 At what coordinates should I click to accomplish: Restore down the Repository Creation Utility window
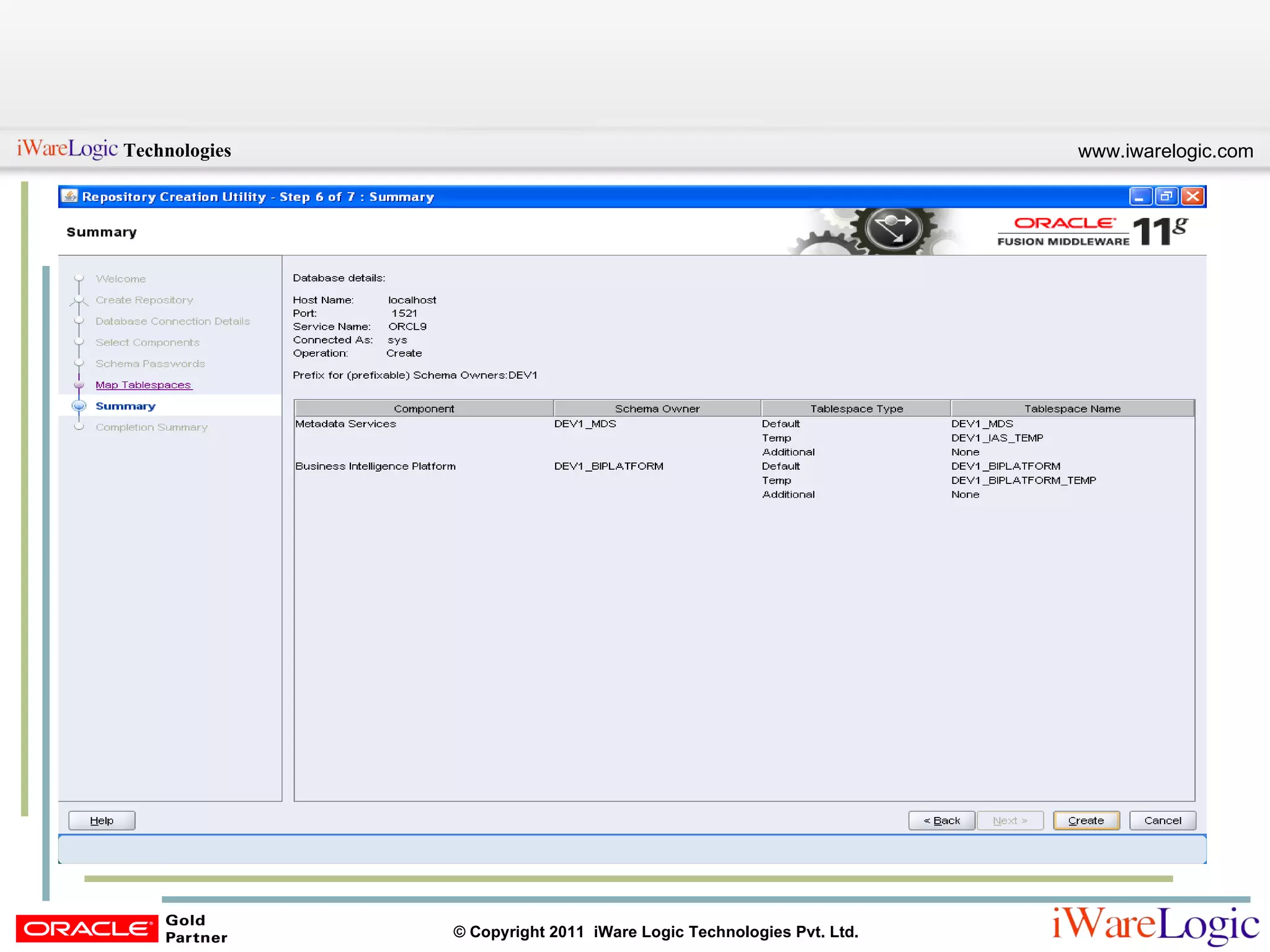point(1166,196)
